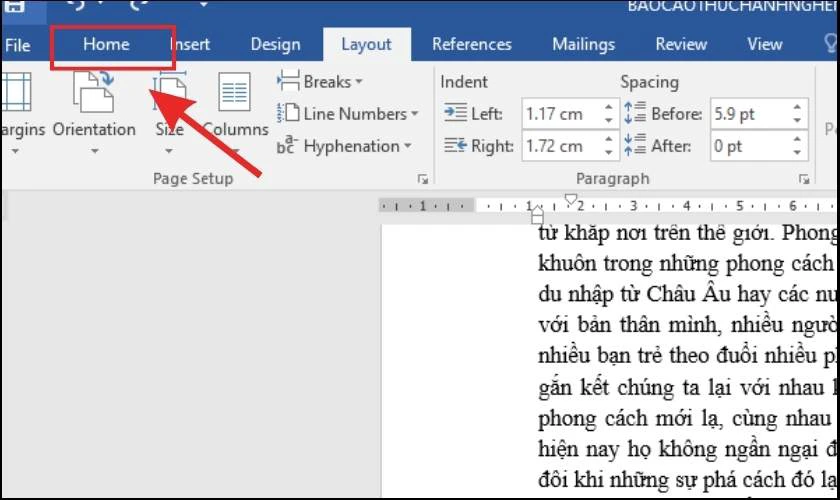Increase the Indent Right value
Viewport: 840px width, 500px height.
coord(608,139)
